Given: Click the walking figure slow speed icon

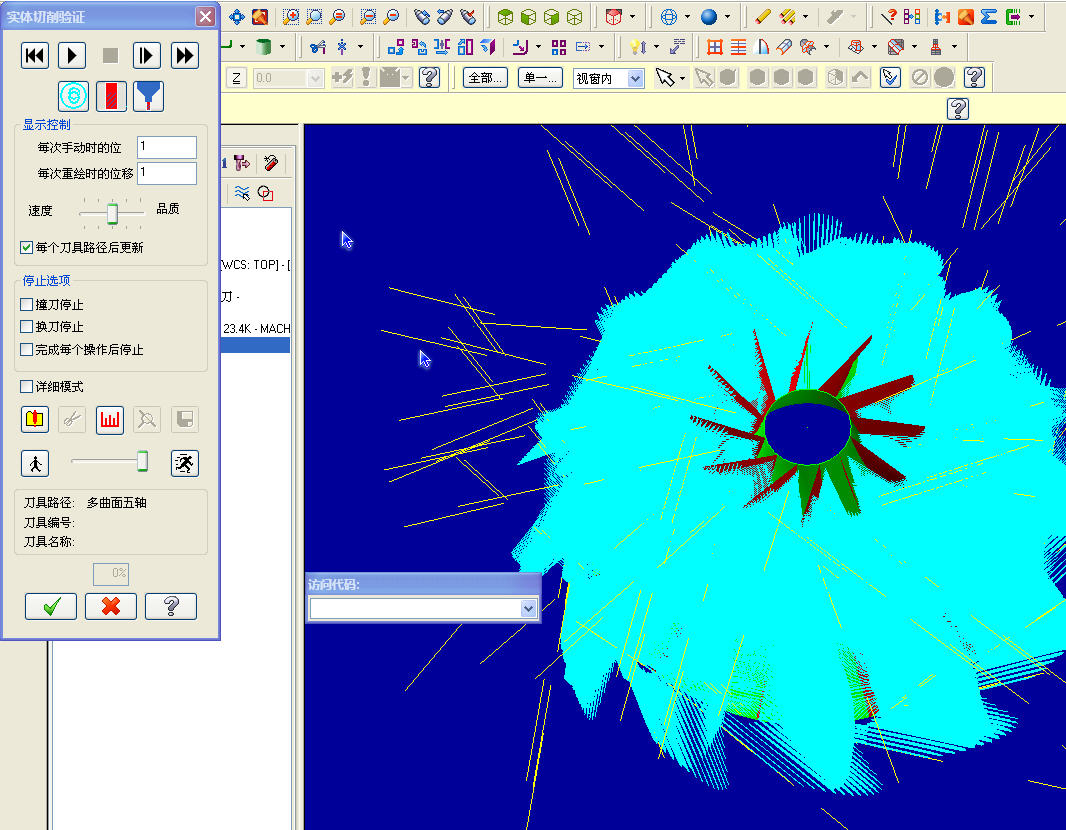Looking at the screenshot, I should pyautogui.click(x=35, y=464).
